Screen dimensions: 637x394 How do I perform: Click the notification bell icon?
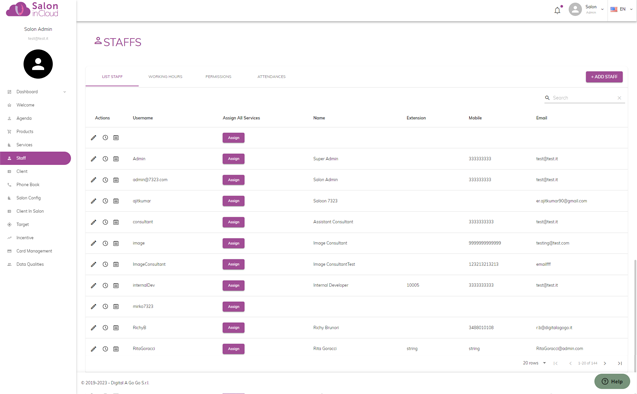[x=557, y=10]
